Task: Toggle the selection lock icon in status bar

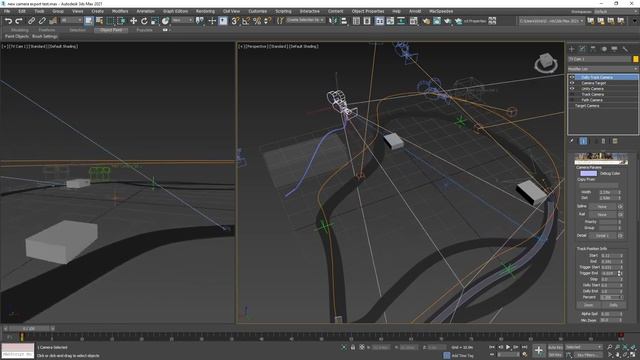Action: [353, 347]
